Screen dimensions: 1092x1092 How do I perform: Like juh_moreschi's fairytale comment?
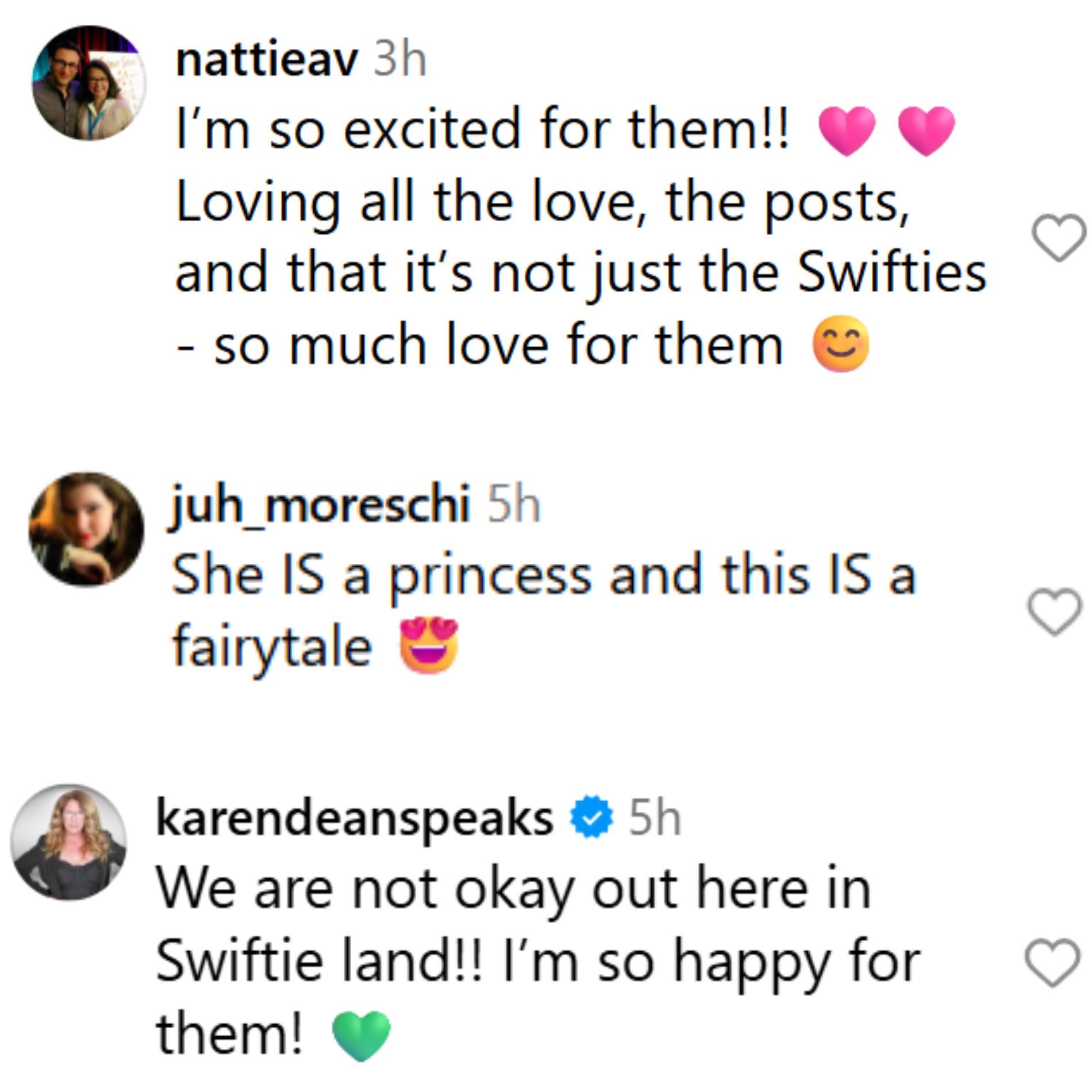[1054, 612]
